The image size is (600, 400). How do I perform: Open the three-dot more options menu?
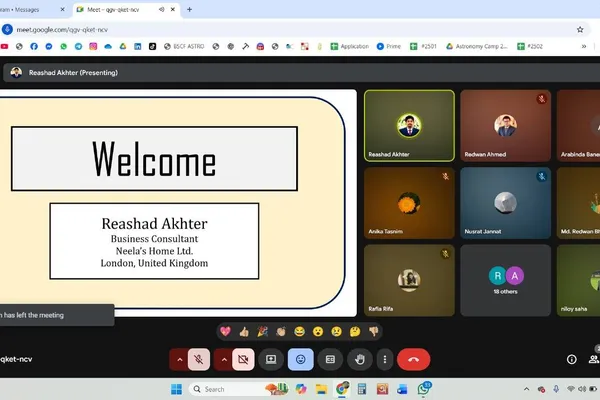point(385,359)
